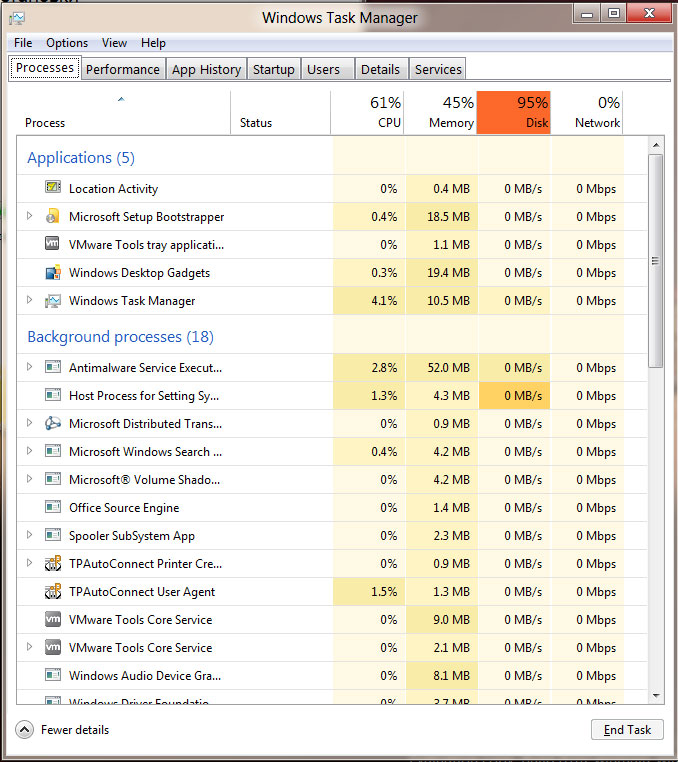Sort processes by the Disk column
This screenshot has height=762, width=678.
[514, 112]
